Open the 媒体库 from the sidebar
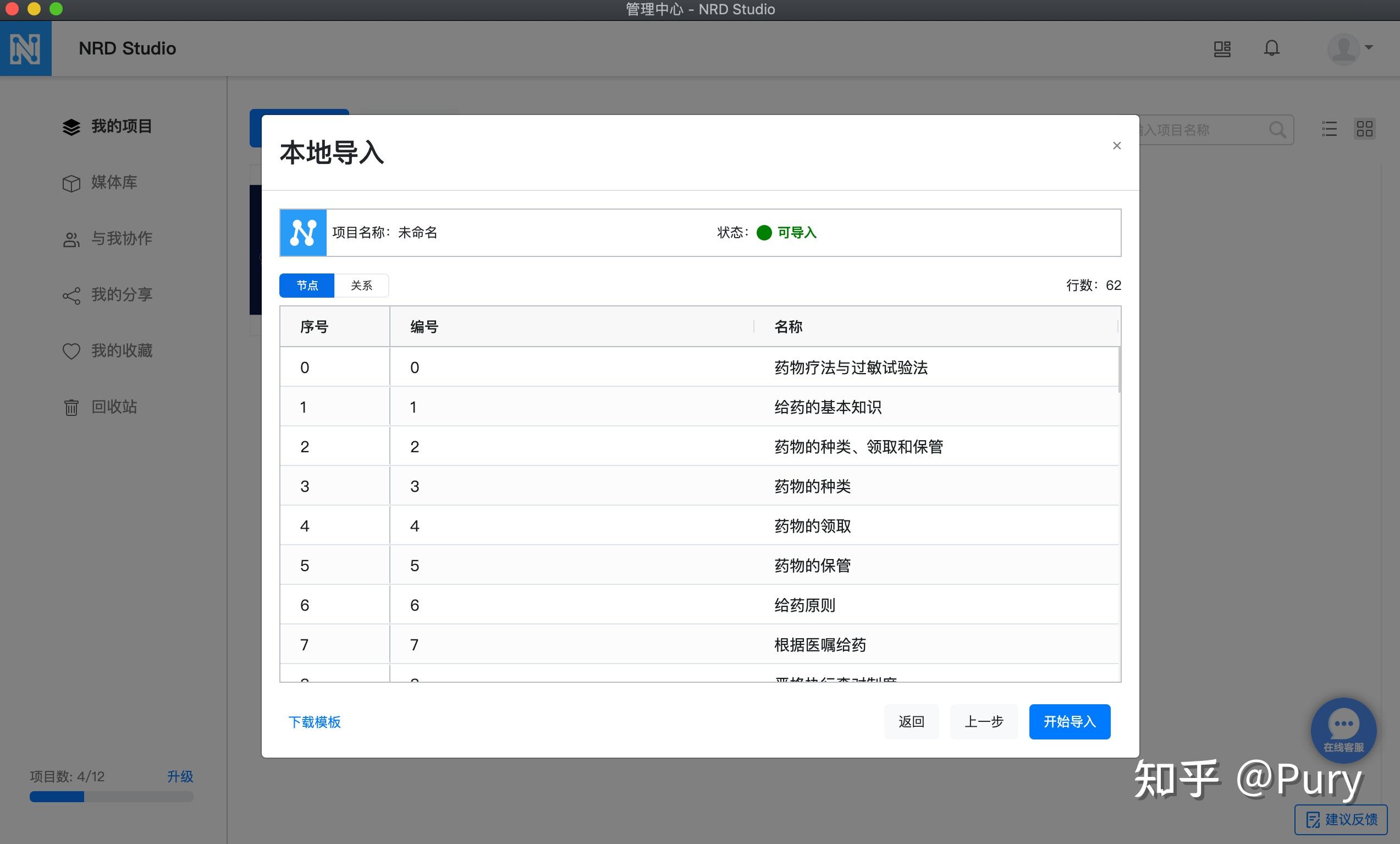 pos(114,183)
